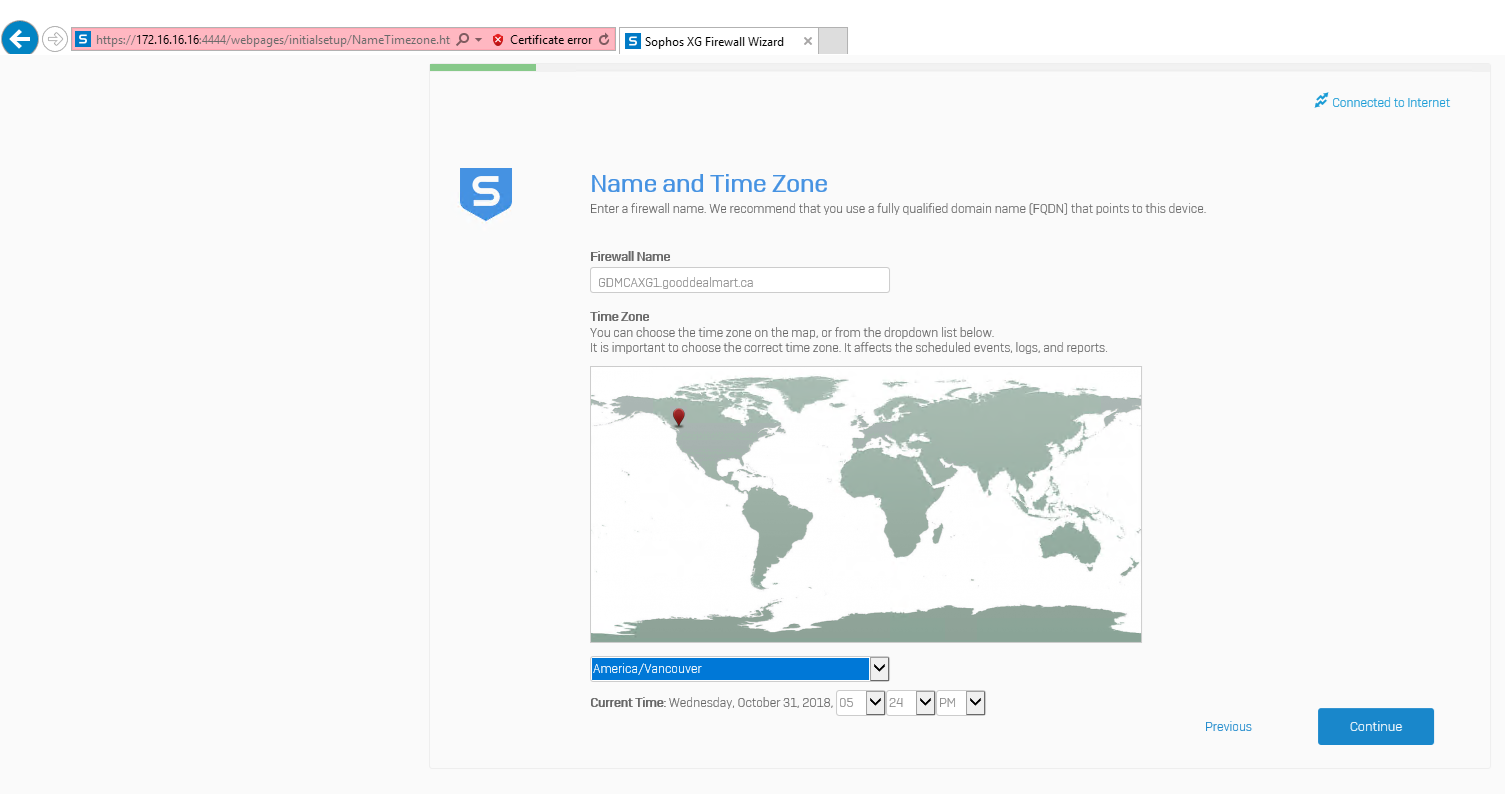
Task: Select the Sophos XG Firewall Wizard tab
Action: pos(719,41)
